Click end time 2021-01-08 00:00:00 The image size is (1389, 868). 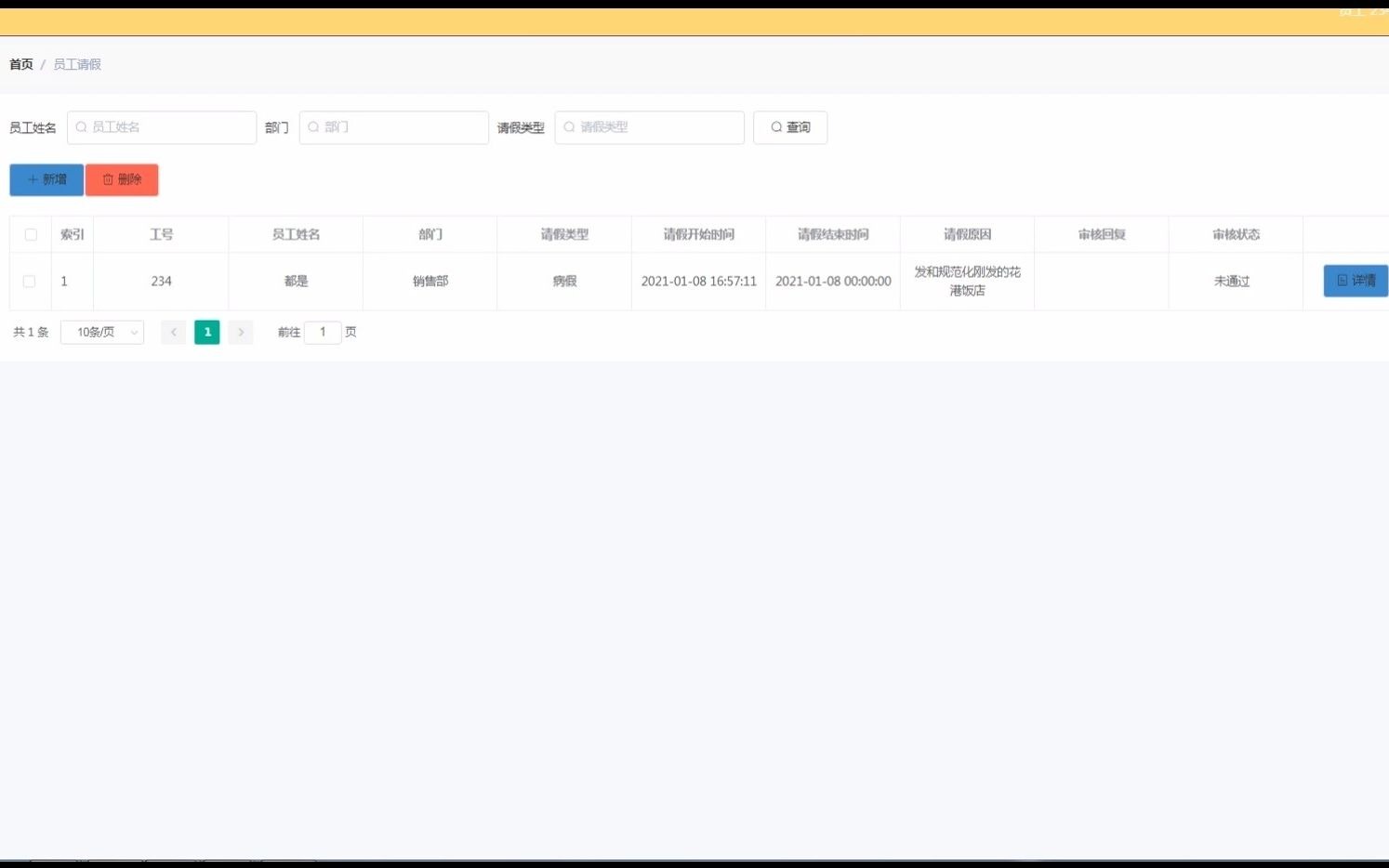pyautogui.click(x=833, y=281)
